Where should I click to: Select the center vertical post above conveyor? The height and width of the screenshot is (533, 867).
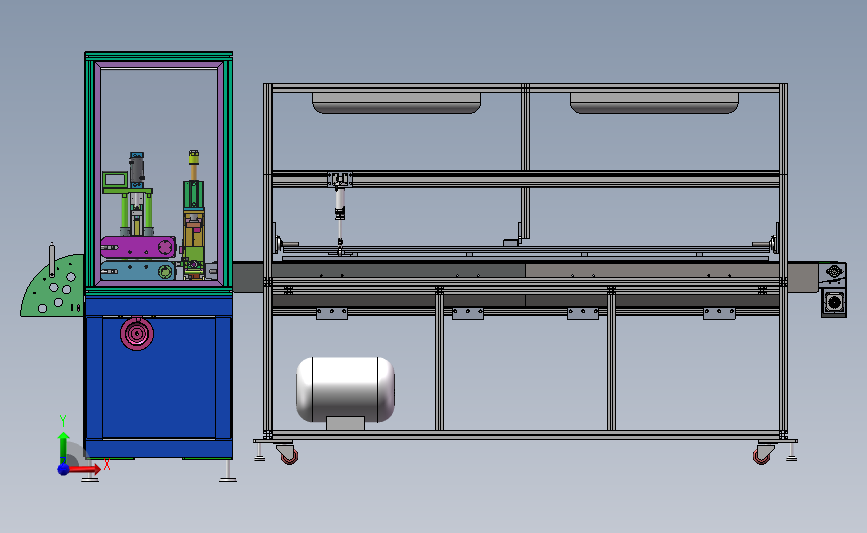tap(525, 161)
